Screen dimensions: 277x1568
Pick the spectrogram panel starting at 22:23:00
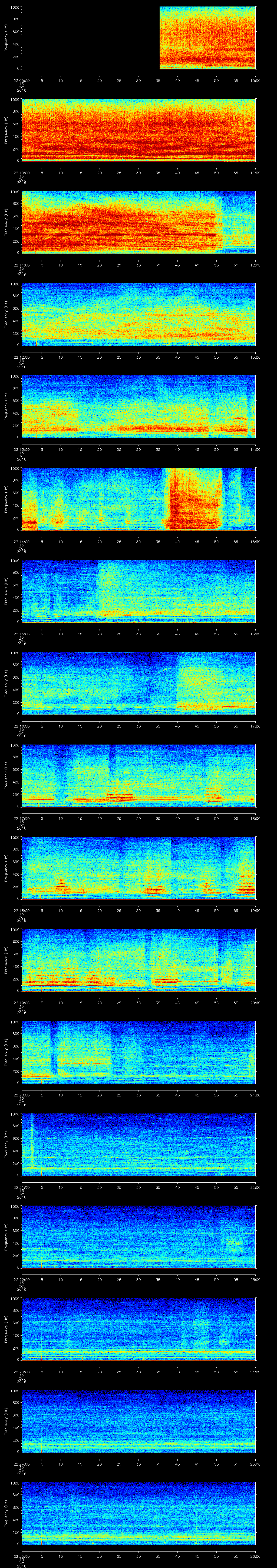click(139, 1329)
